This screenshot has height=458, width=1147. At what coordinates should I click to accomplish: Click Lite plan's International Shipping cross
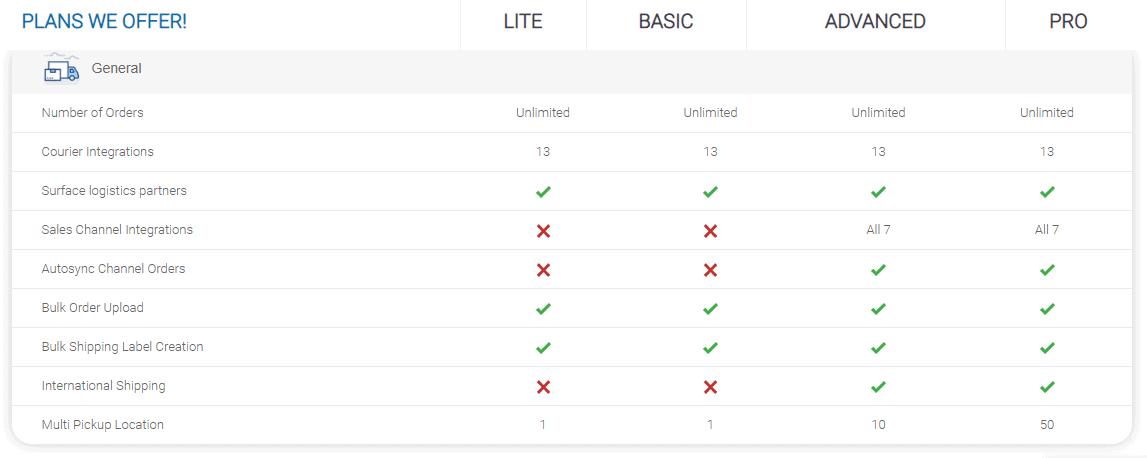(543, 387)
